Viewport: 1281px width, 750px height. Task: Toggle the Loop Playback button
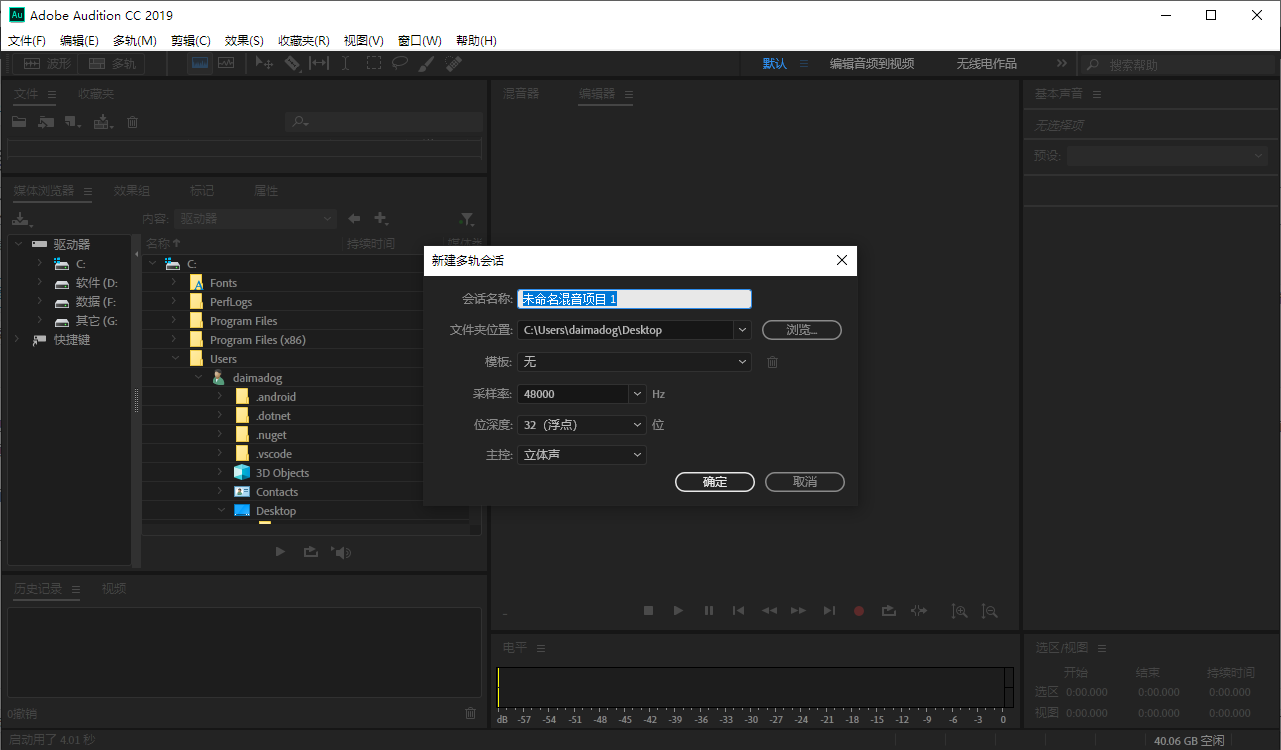(x=888, y=610)
